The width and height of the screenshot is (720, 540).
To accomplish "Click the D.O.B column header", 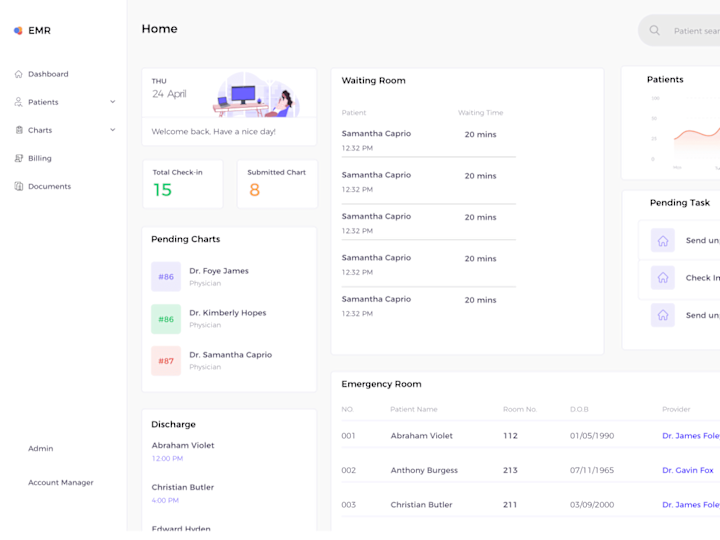I will (579, 409).
